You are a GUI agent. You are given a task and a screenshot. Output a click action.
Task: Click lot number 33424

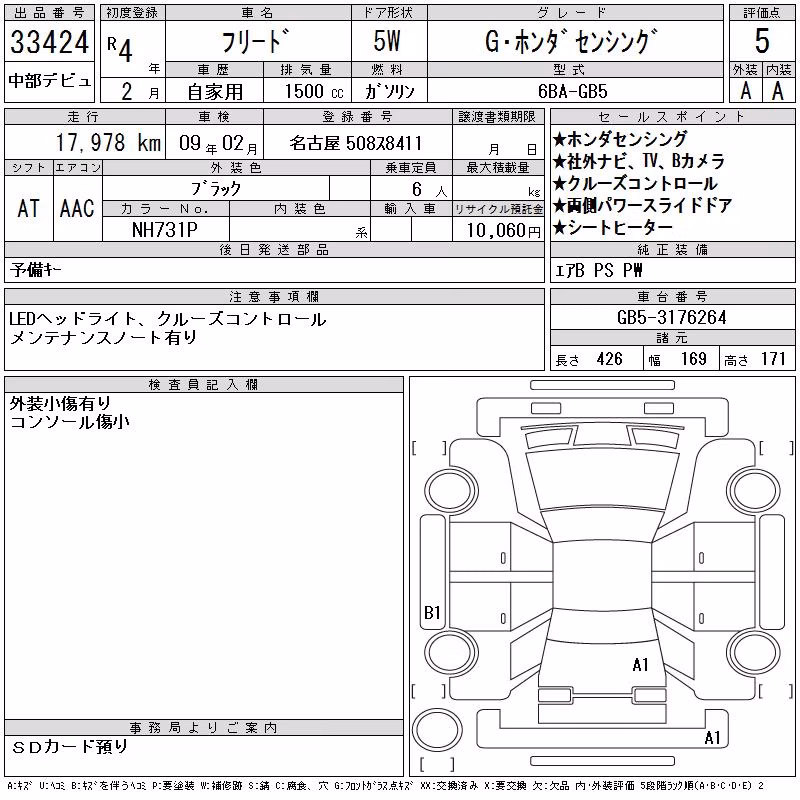coord(49,42)
